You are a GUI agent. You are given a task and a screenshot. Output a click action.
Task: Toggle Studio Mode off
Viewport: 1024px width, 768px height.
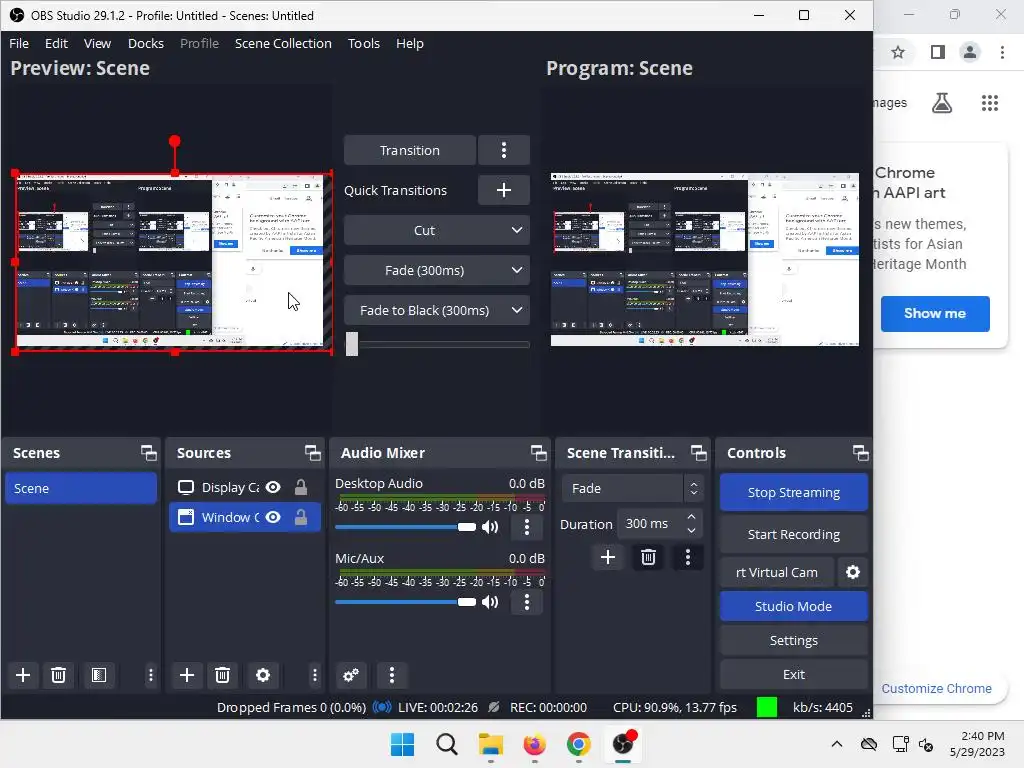coord(793,606)
